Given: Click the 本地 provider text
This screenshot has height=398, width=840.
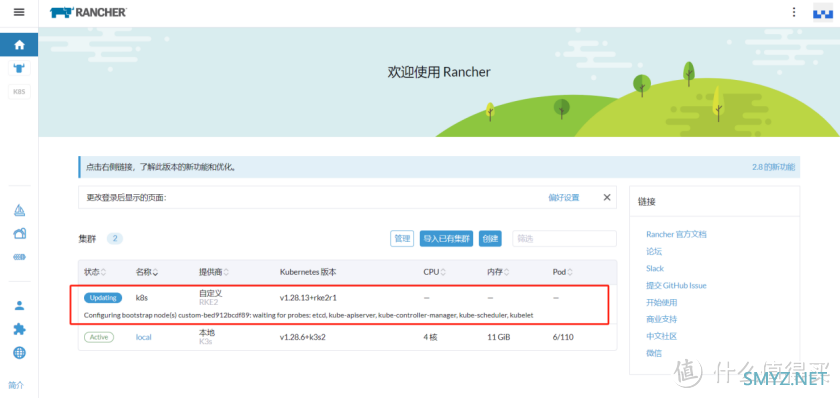Looking at the screenshot, I should pyautogui.click(x=207, y=333).
